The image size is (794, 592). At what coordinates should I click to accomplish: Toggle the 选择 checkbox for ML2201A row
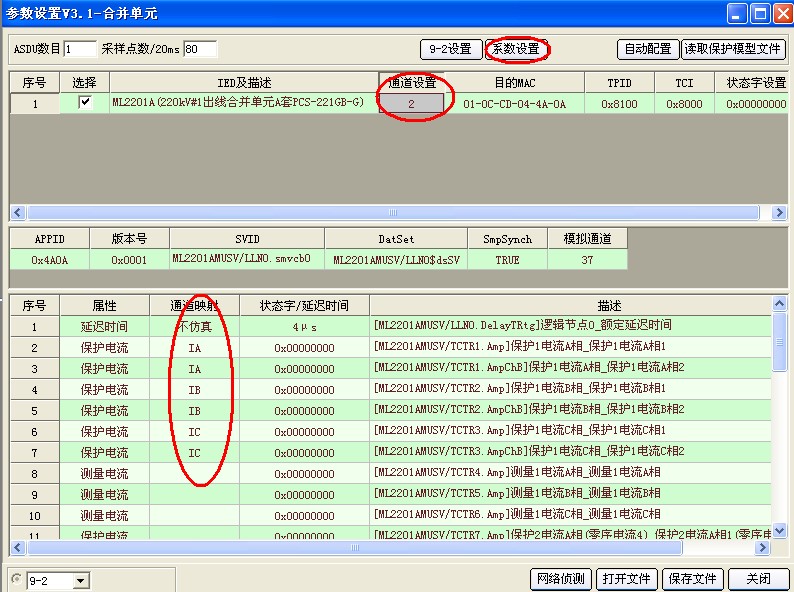click(85, 103)
